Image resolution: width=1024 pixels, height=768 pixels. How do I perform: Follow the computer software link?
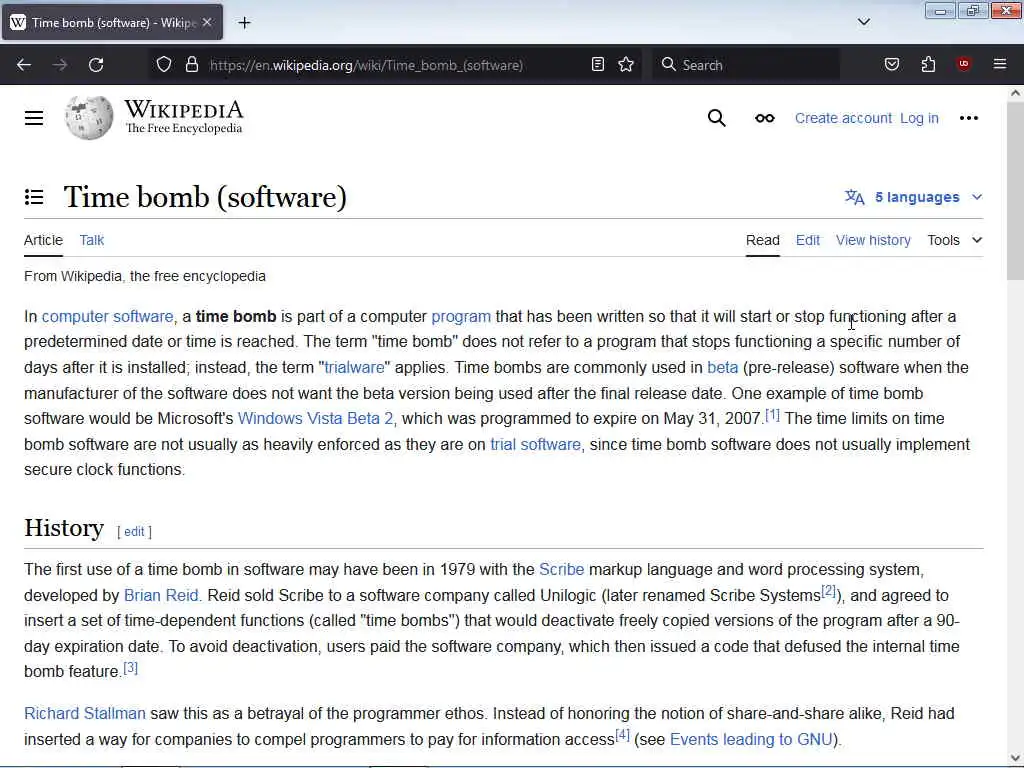108,317
